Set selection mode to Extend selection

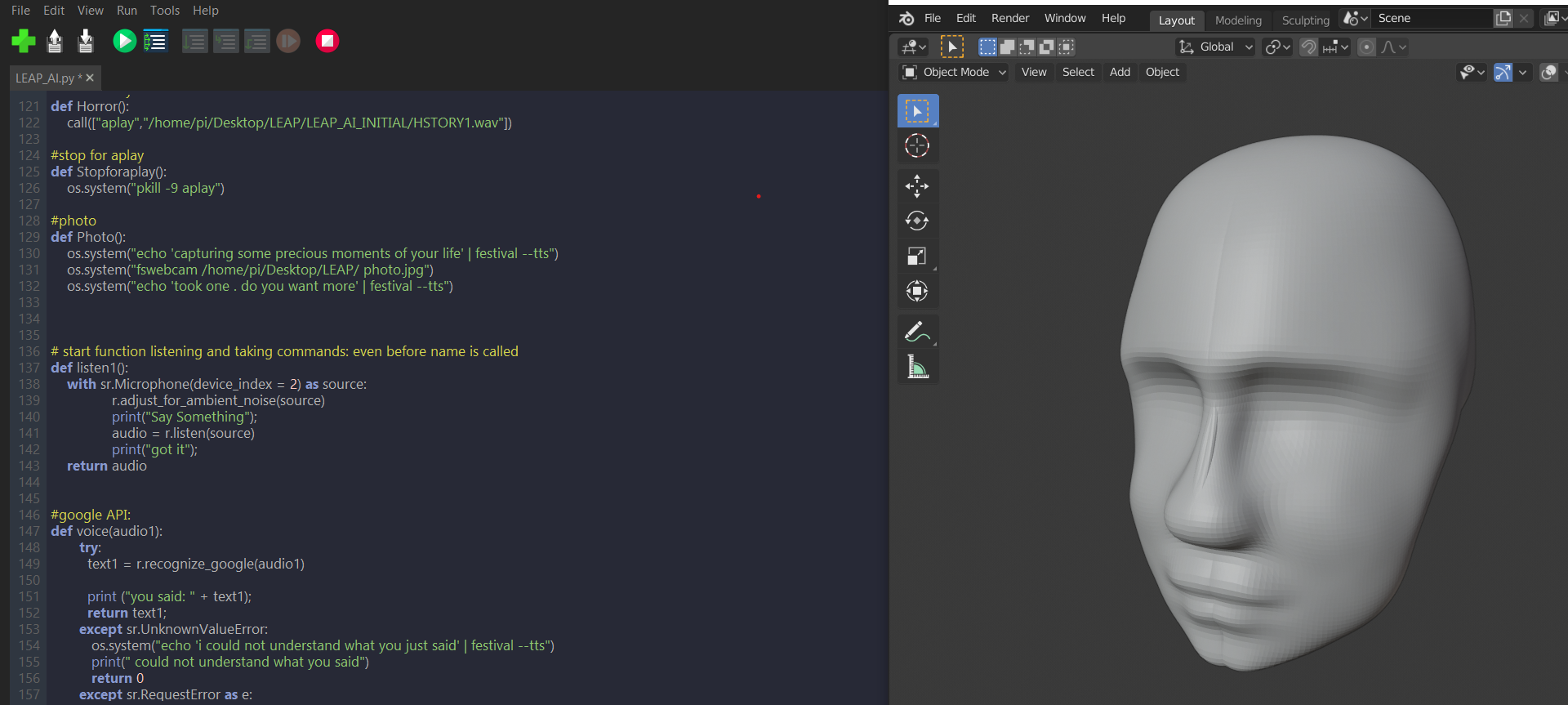[x=1007, y=47]
